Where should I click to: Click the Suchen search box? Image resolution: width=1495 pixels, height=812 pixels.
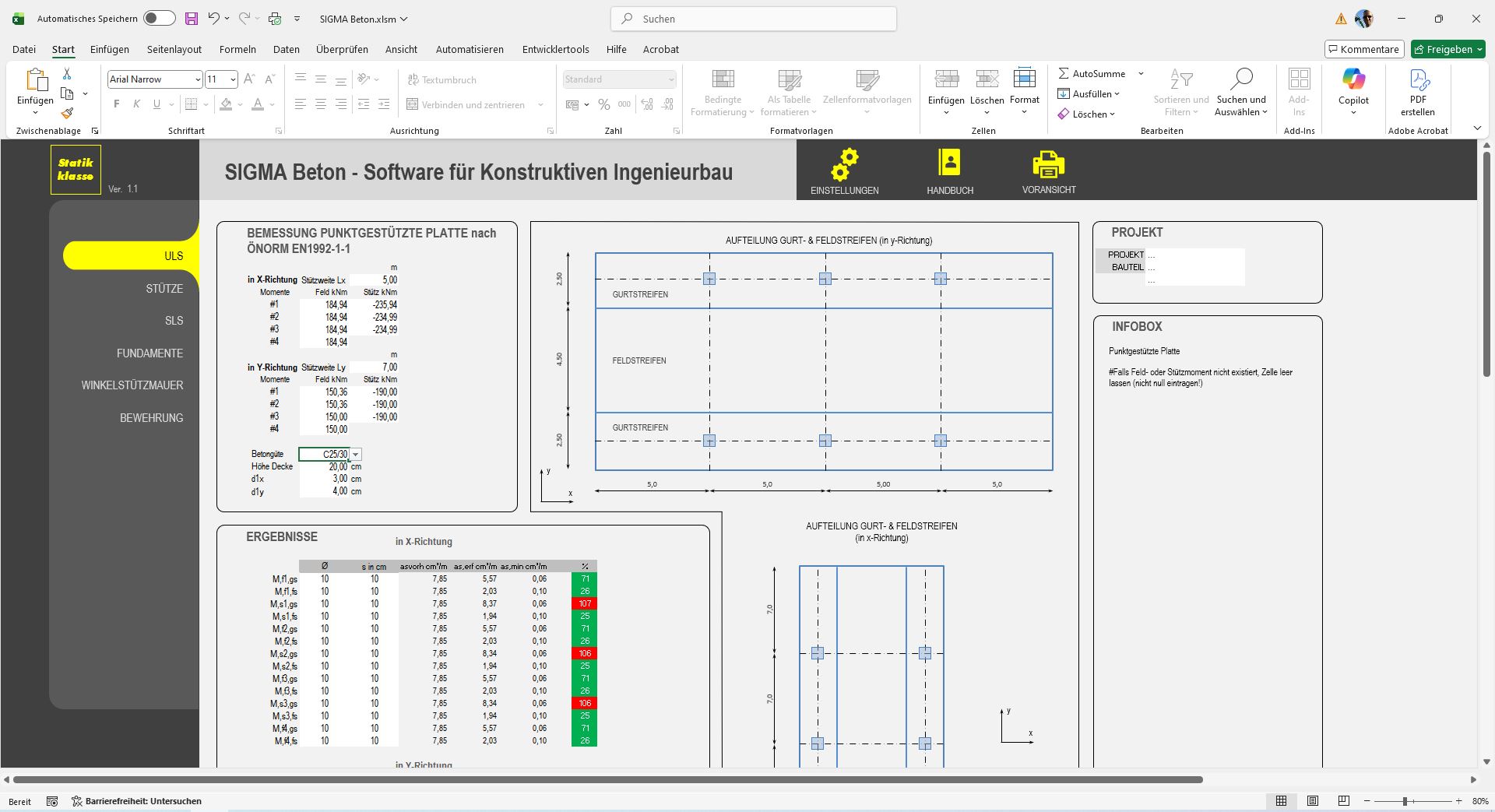point(754,19)
